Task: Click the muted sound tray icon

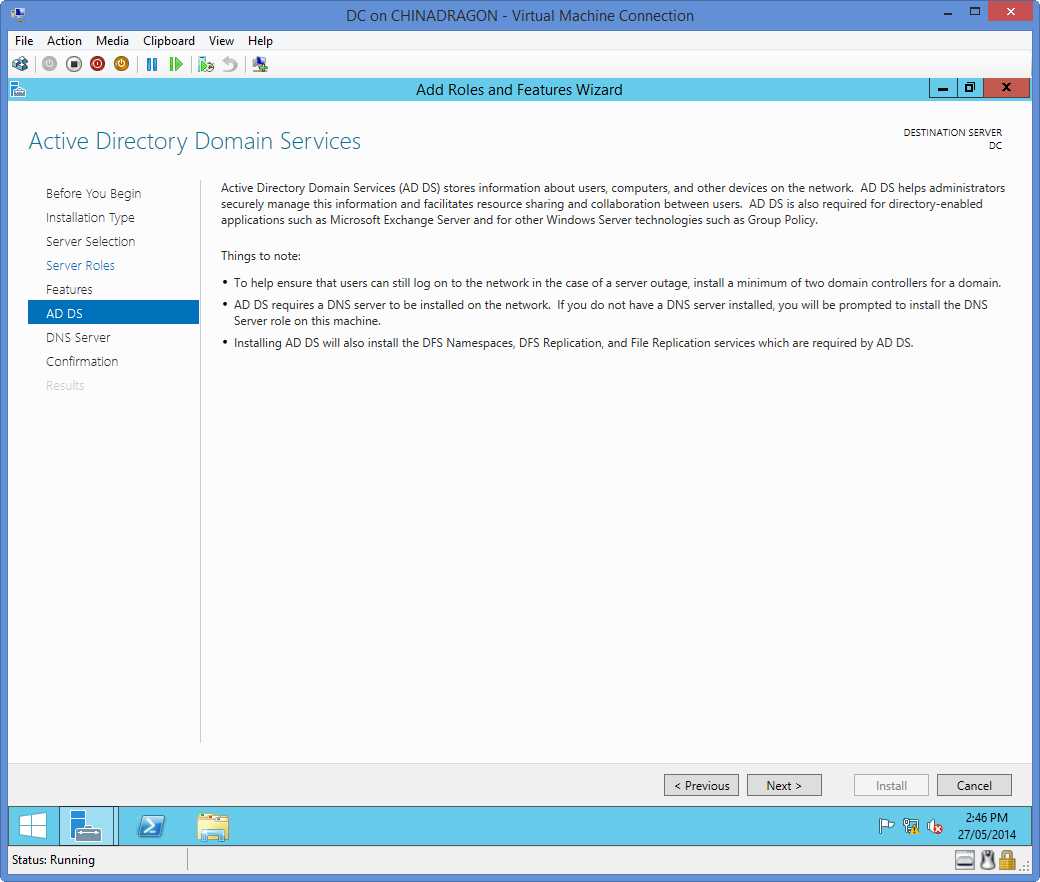Action: [x=935, y=826]
